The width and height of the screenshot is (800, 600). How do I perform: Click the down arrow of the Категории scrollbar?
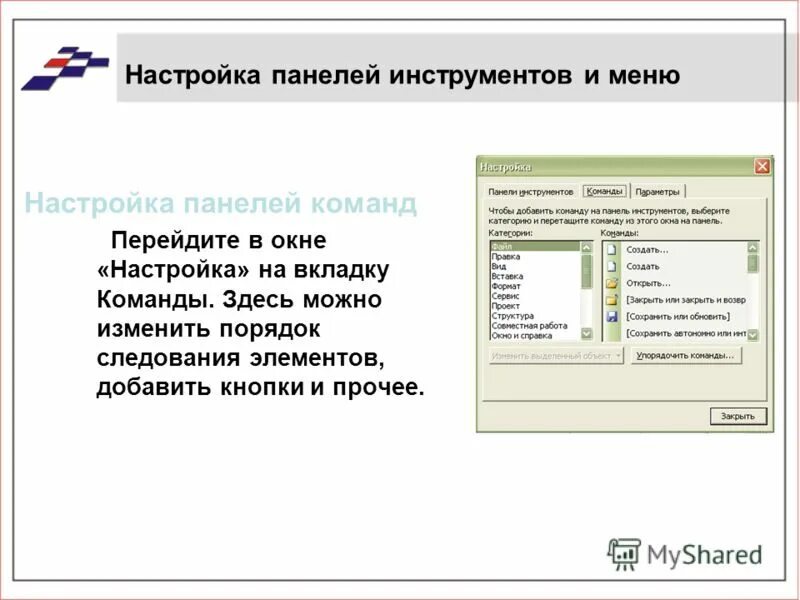(x=585, y=334)
